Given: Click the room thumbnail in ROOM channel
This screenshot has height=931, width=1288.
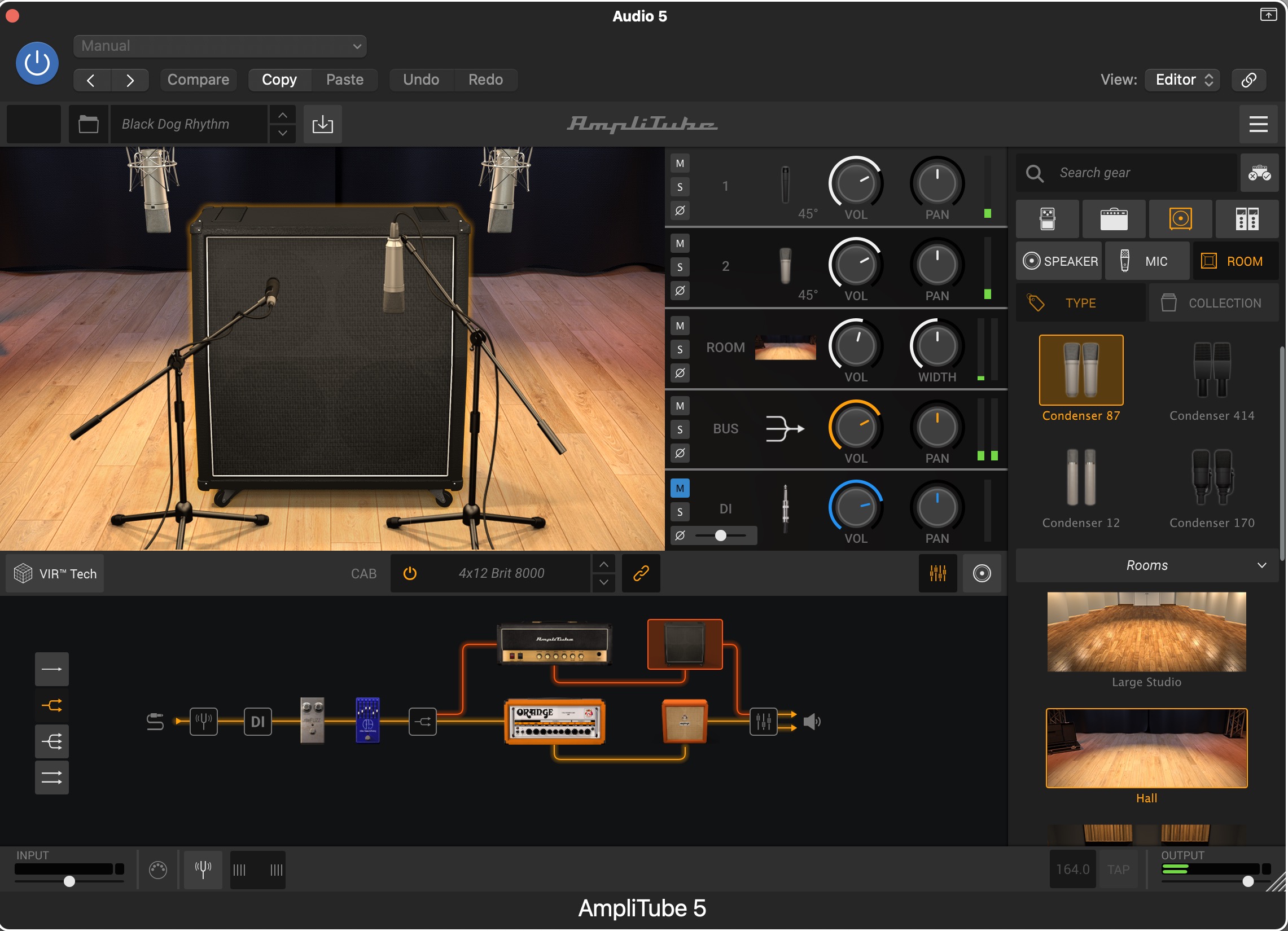Looking at the screenshot, I should coord(786,348).
